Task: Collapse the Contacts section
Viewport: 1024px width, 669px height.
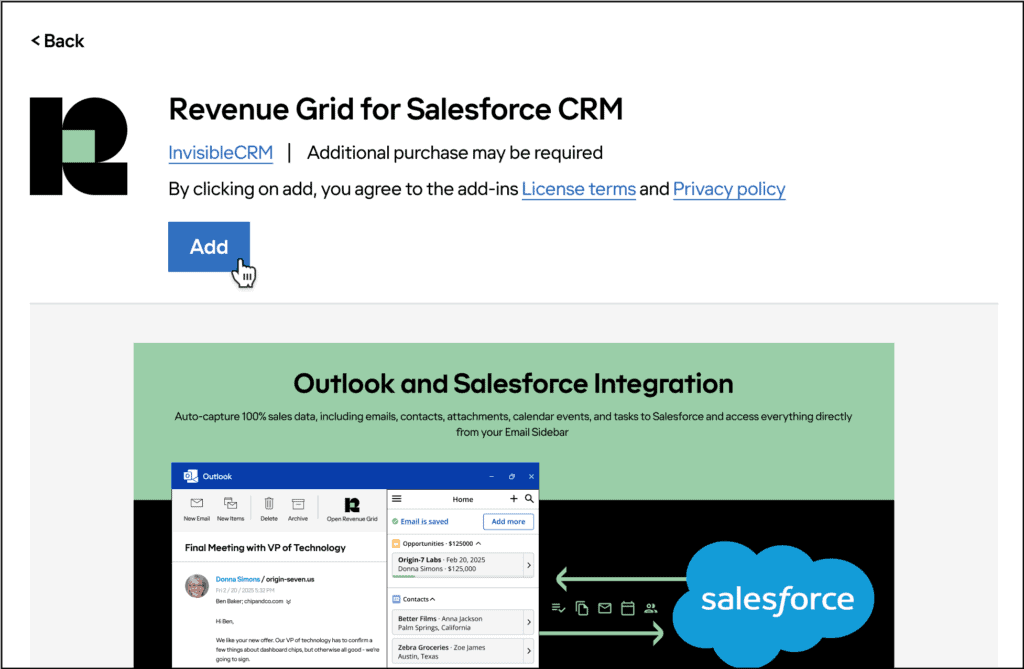Action: point(432,598)
